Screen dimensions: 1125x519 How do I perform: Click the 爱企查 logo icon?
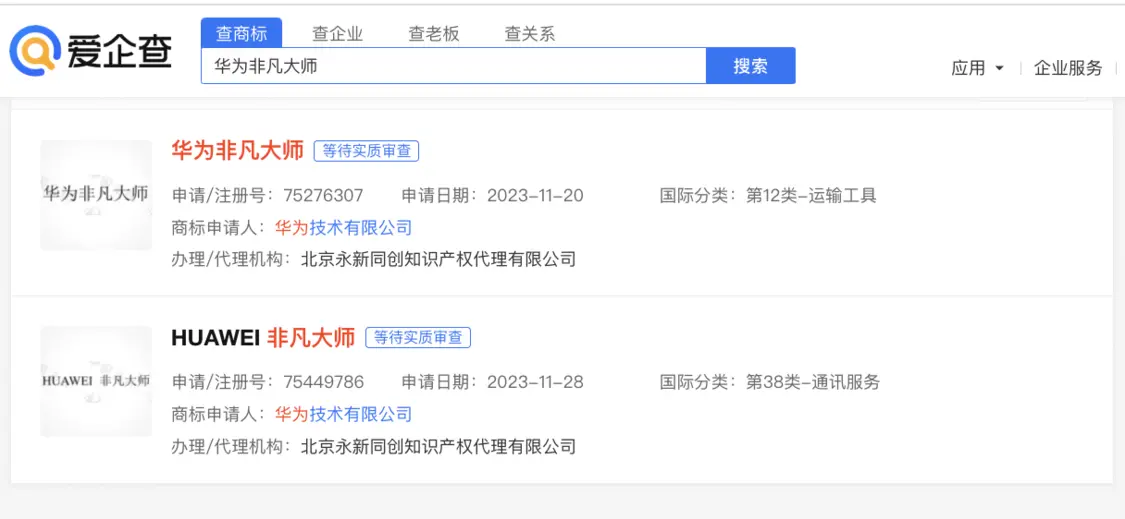tap(34, 50)
